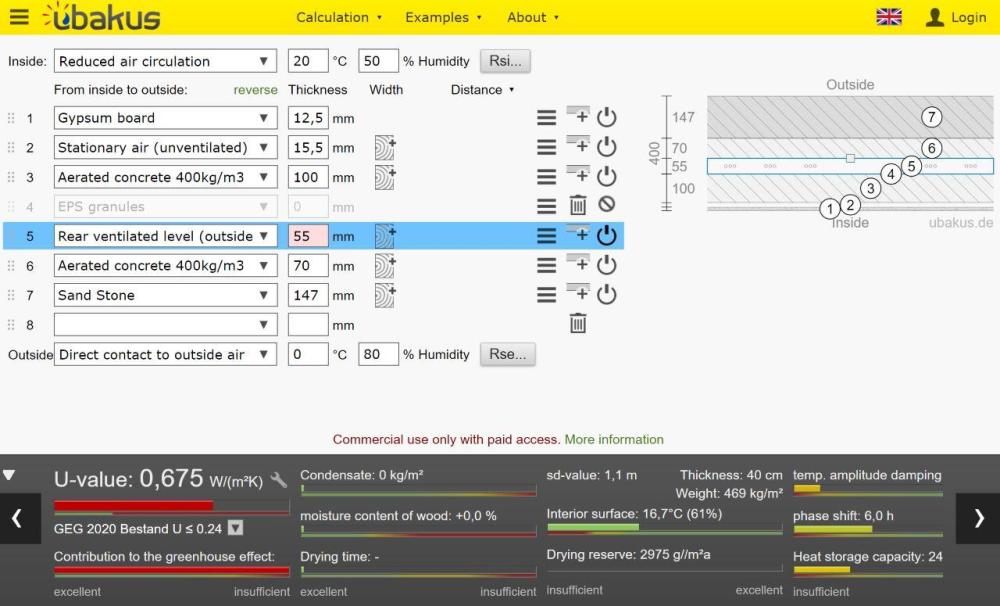Open the EPS granules layer menu
1000x606 pixels.
coord(546,206)
